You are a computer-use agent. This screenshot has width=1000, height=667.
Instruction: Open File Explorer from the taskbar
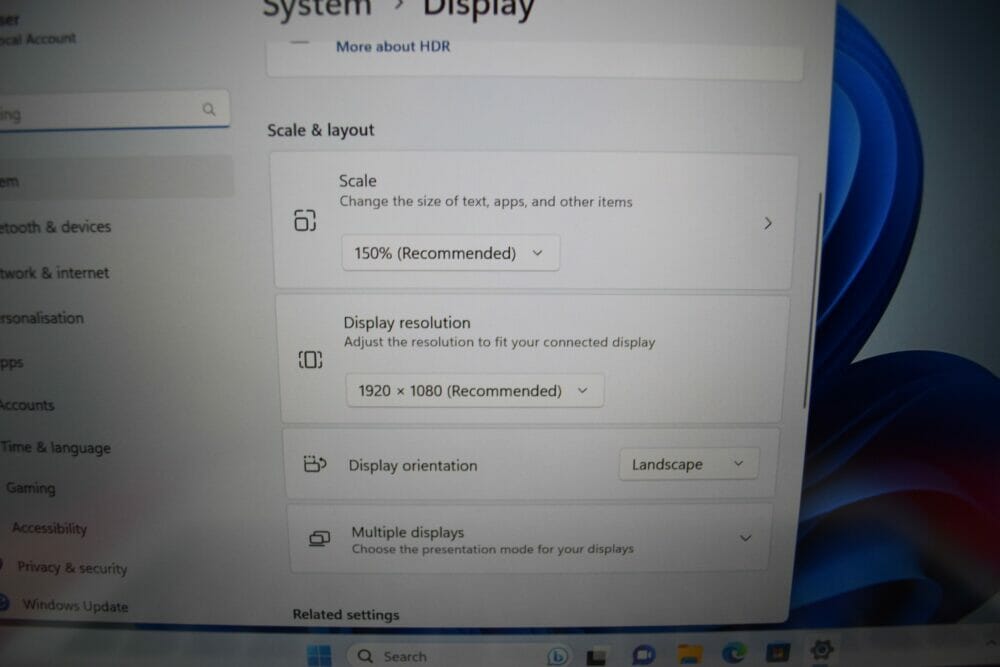pyautogui.click(x=690, y=654)
